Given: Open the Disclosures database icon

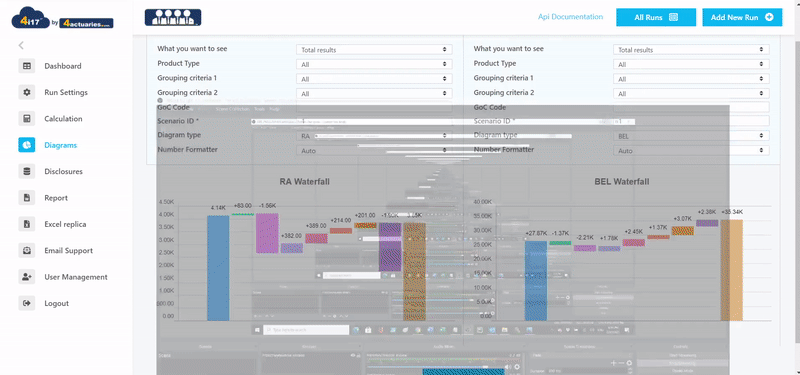Looking at the screenshot, I should 27,171.
